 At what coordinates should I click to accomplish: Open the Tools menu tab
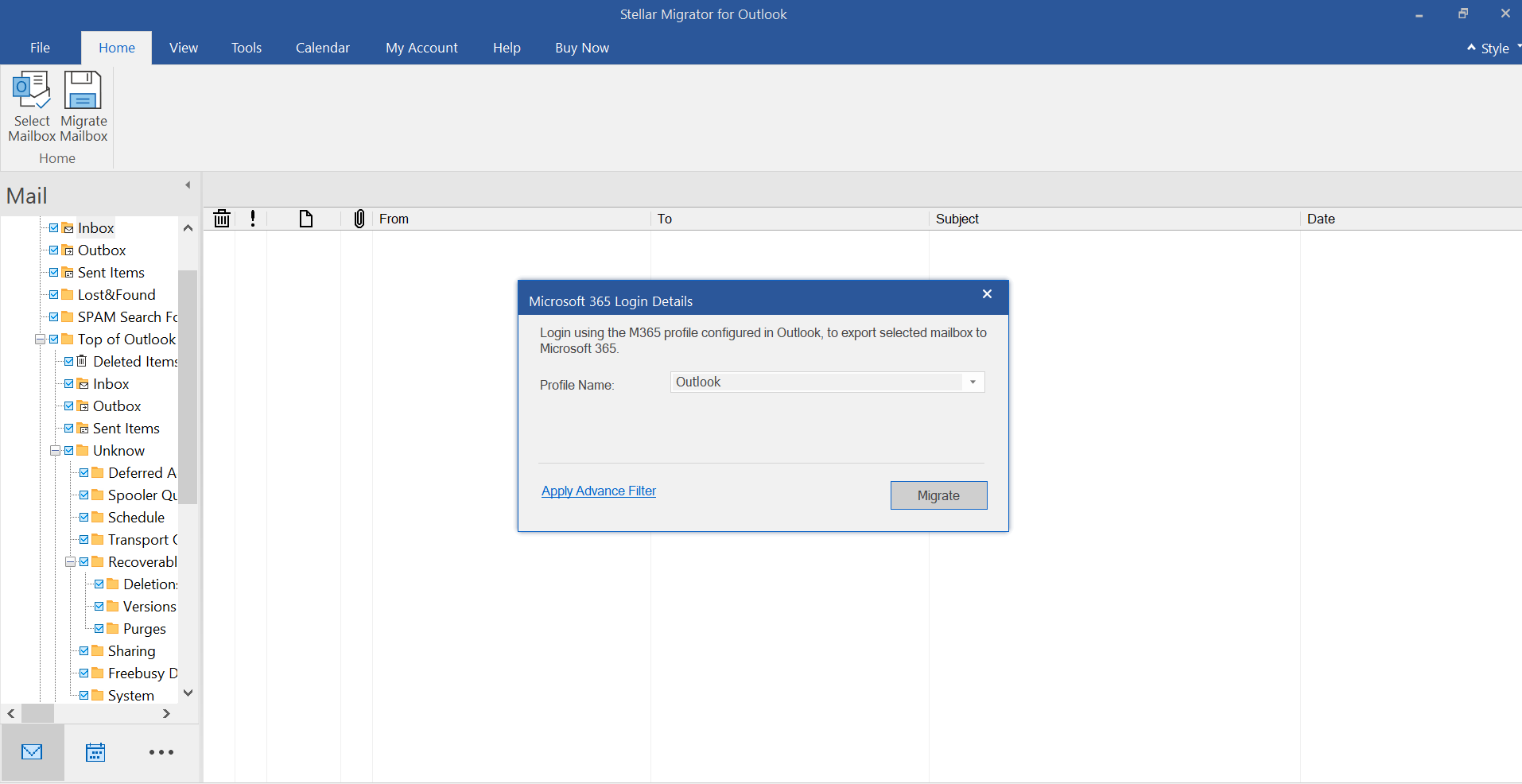(x=247, y=48)
